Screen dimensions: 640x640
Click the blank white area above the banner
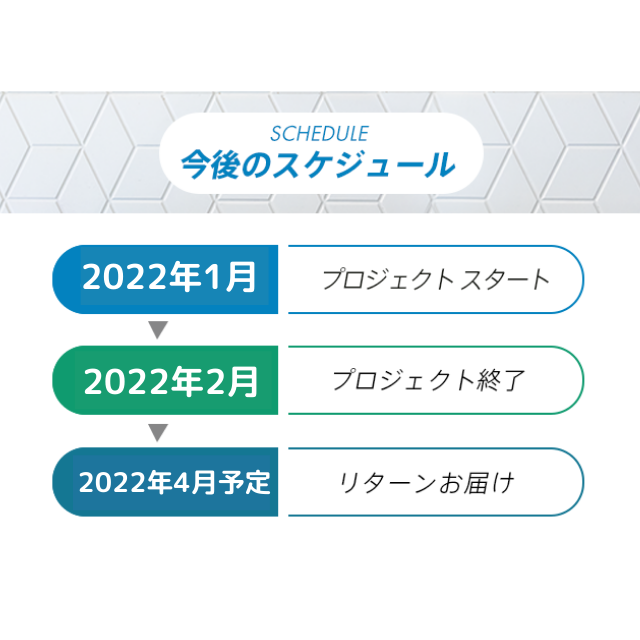coord(320,45)
